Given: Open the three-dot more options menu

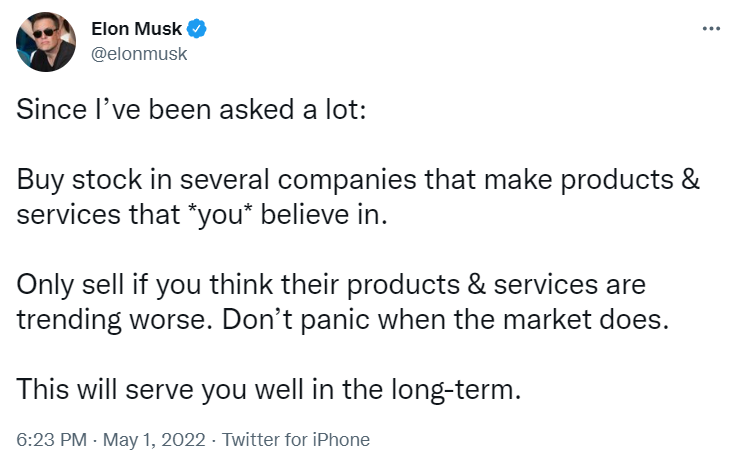Looking at the screenshot, I should pos(711,29).
